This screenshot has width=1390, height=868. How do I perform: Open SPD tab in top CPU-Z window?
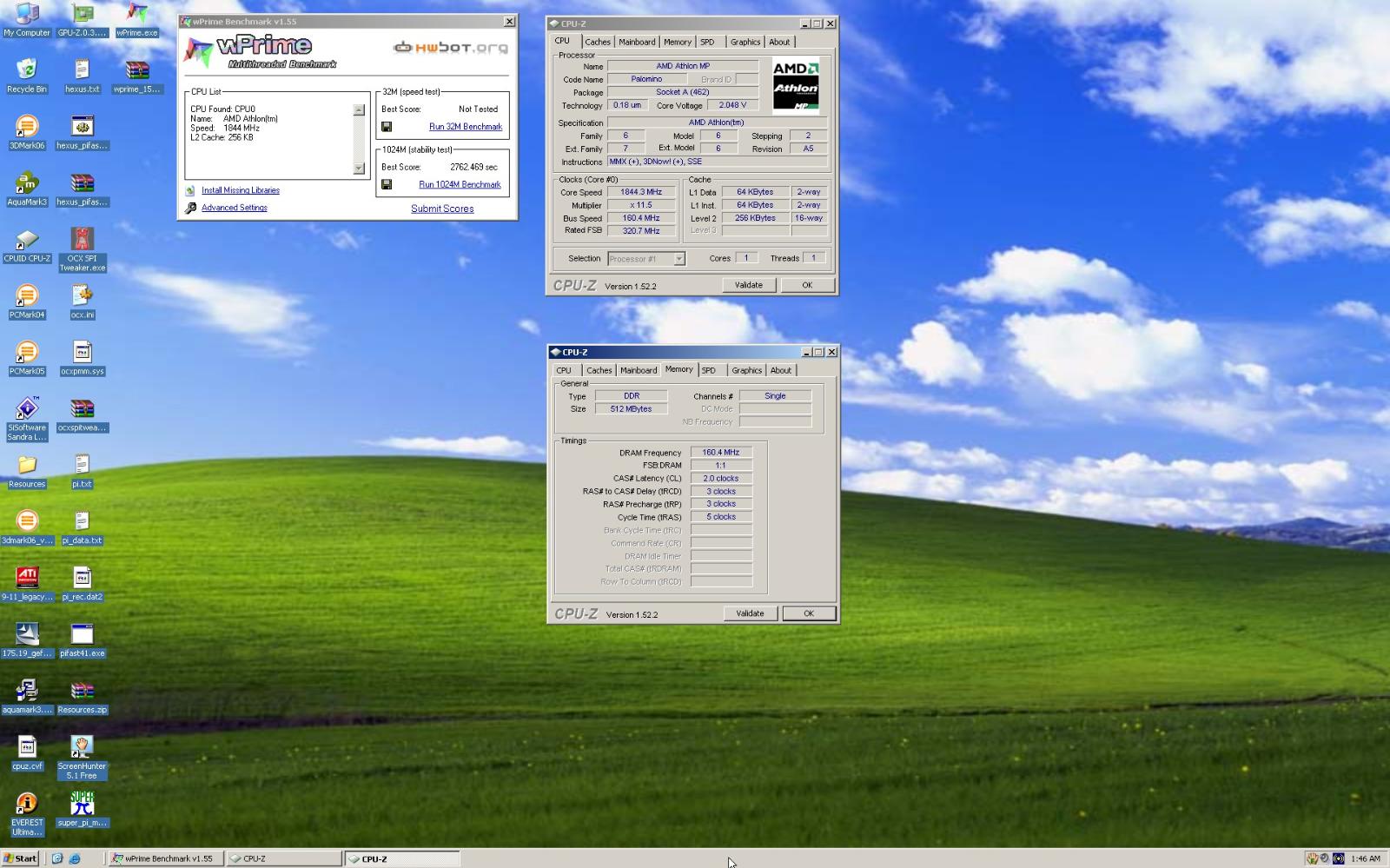708,42
